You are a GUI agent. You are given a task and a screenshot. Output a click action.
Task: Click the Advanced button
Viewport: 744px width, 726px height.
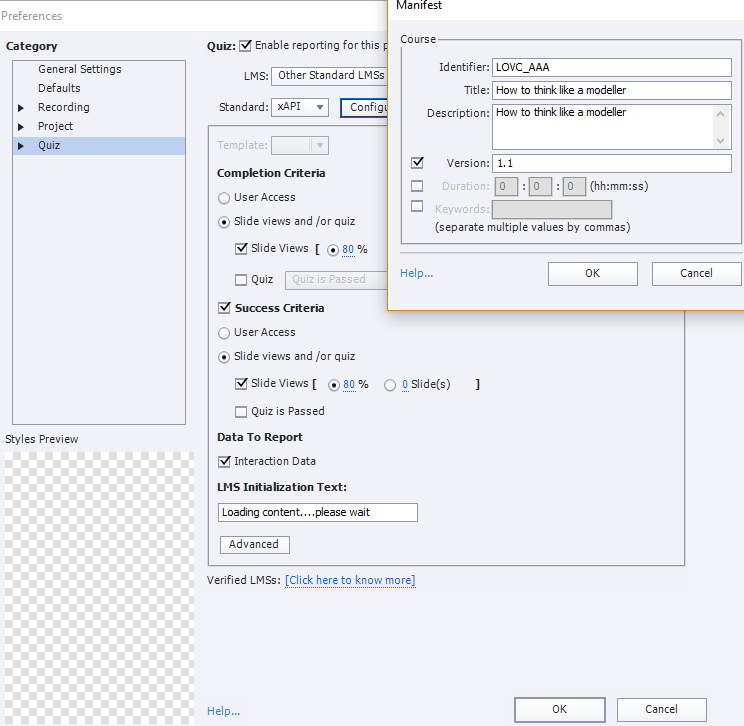254,544
